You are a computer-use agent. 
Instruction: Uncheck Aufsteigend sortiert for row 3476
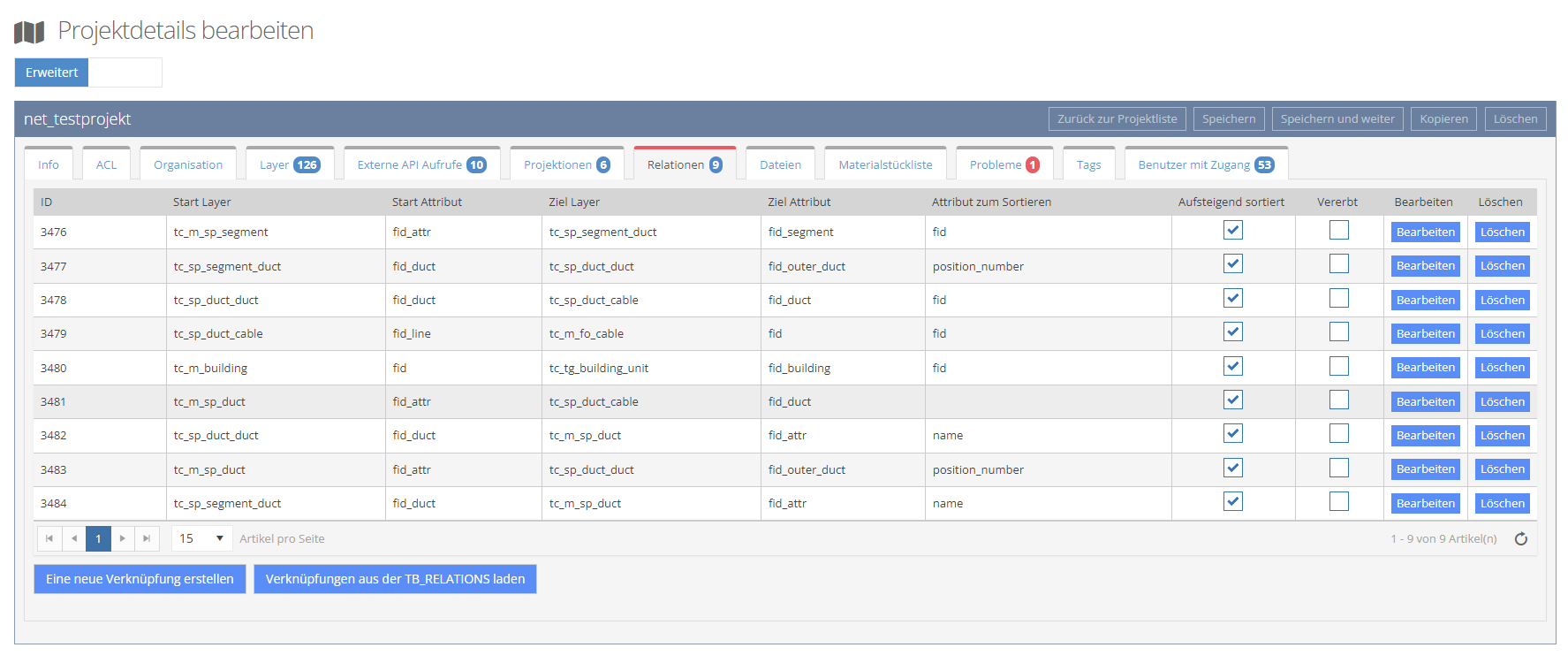coord(1232,231)
